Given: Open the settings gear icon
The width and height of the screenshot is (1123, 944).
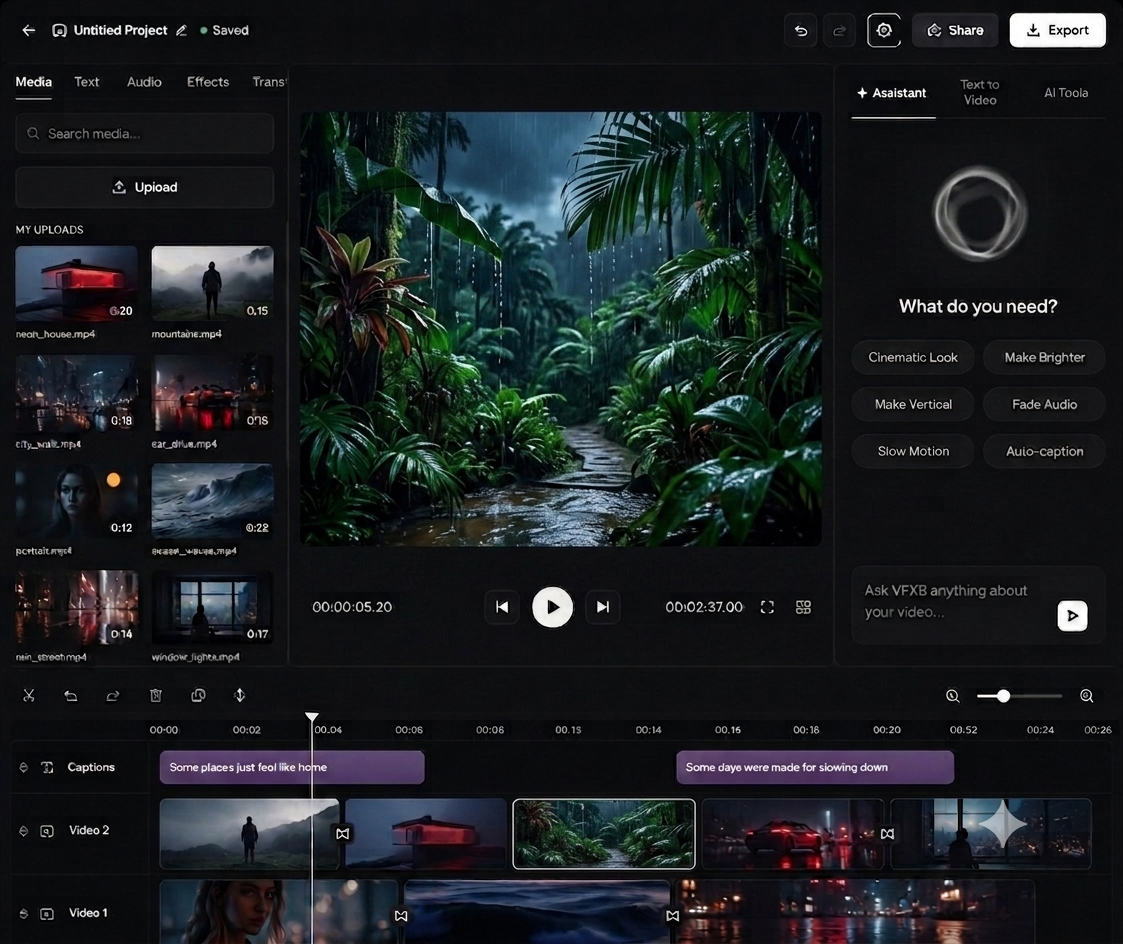Looking at the screenshot, I should 884,30.
